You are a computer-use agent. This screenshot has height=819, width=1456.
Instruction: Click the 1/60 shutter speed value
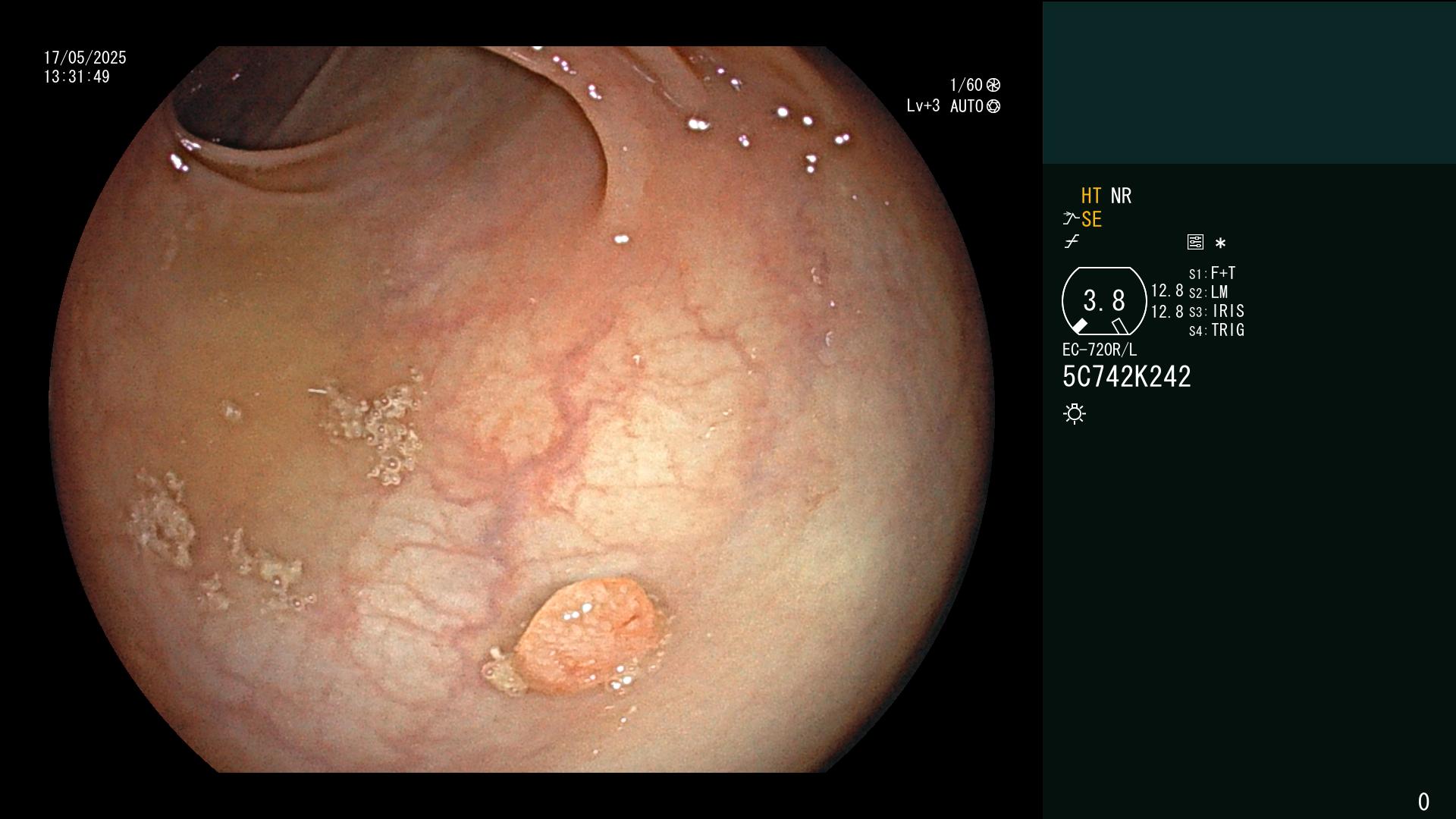[x=966, y=85]
